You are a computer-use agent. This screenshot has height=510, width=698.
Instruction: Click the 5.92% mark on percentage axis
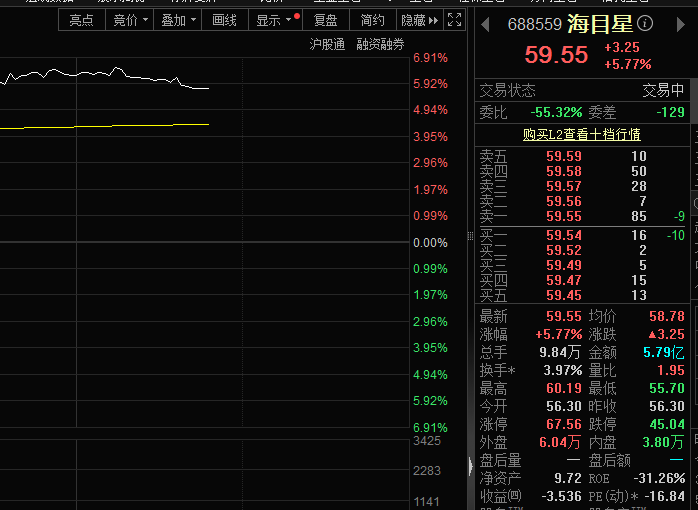(x=430, y=84)
